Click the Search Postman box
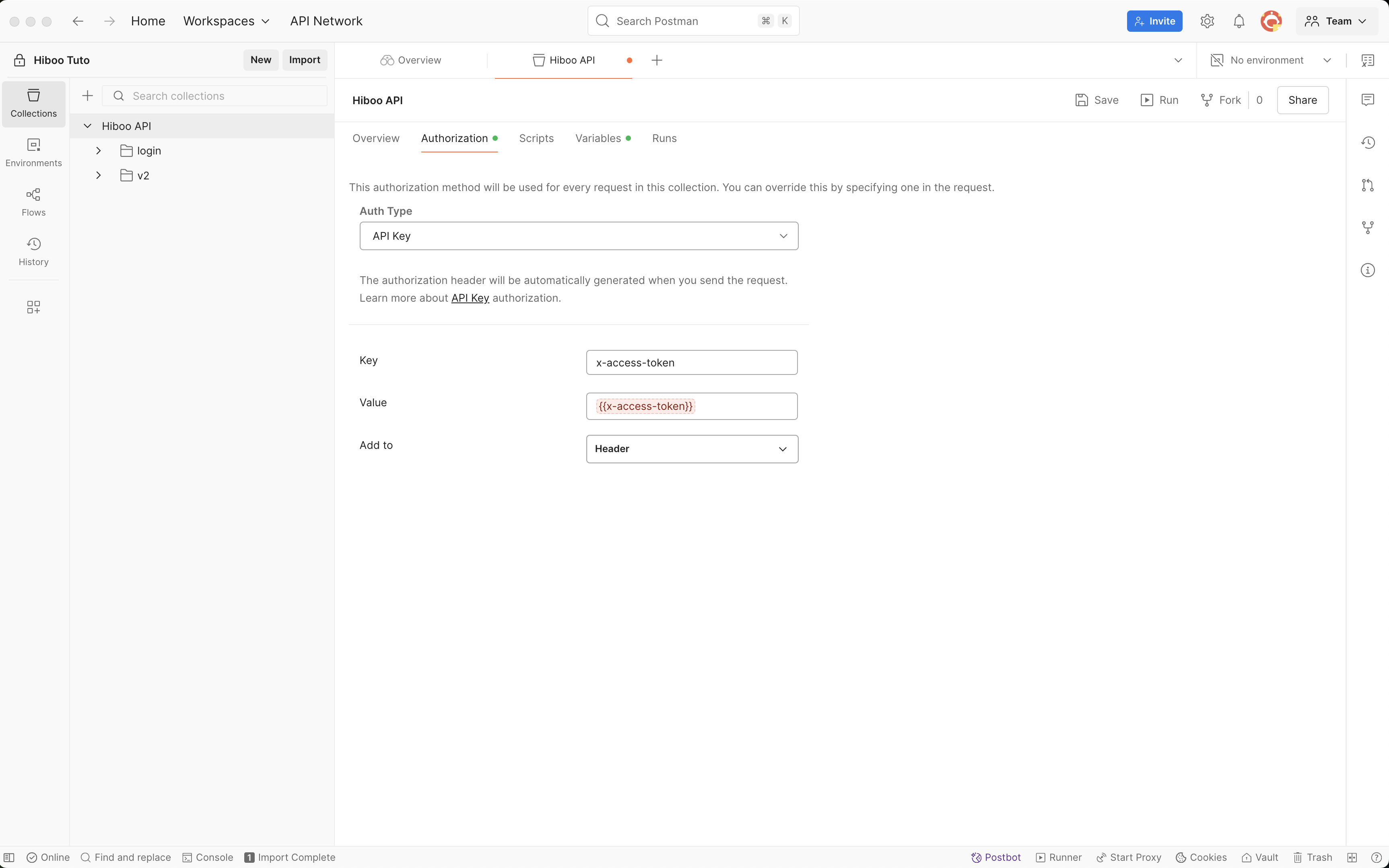The image size is (1389, 868). click(693, 21)
